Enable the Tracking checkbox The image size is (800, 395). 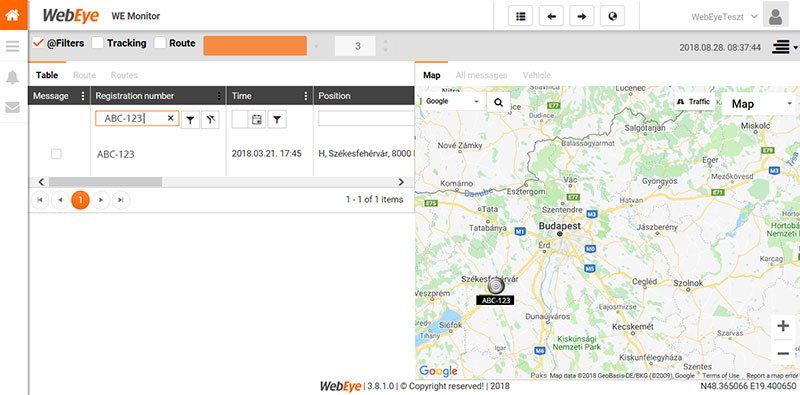pyautogui.click(x=98, y=43)
